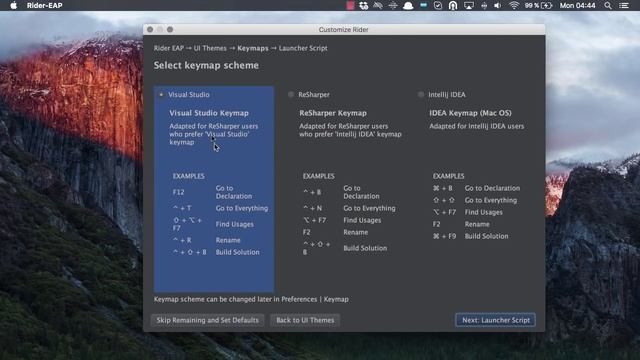Click the IDEA Keymap (Mac OS) heading

tap(470, 113)
